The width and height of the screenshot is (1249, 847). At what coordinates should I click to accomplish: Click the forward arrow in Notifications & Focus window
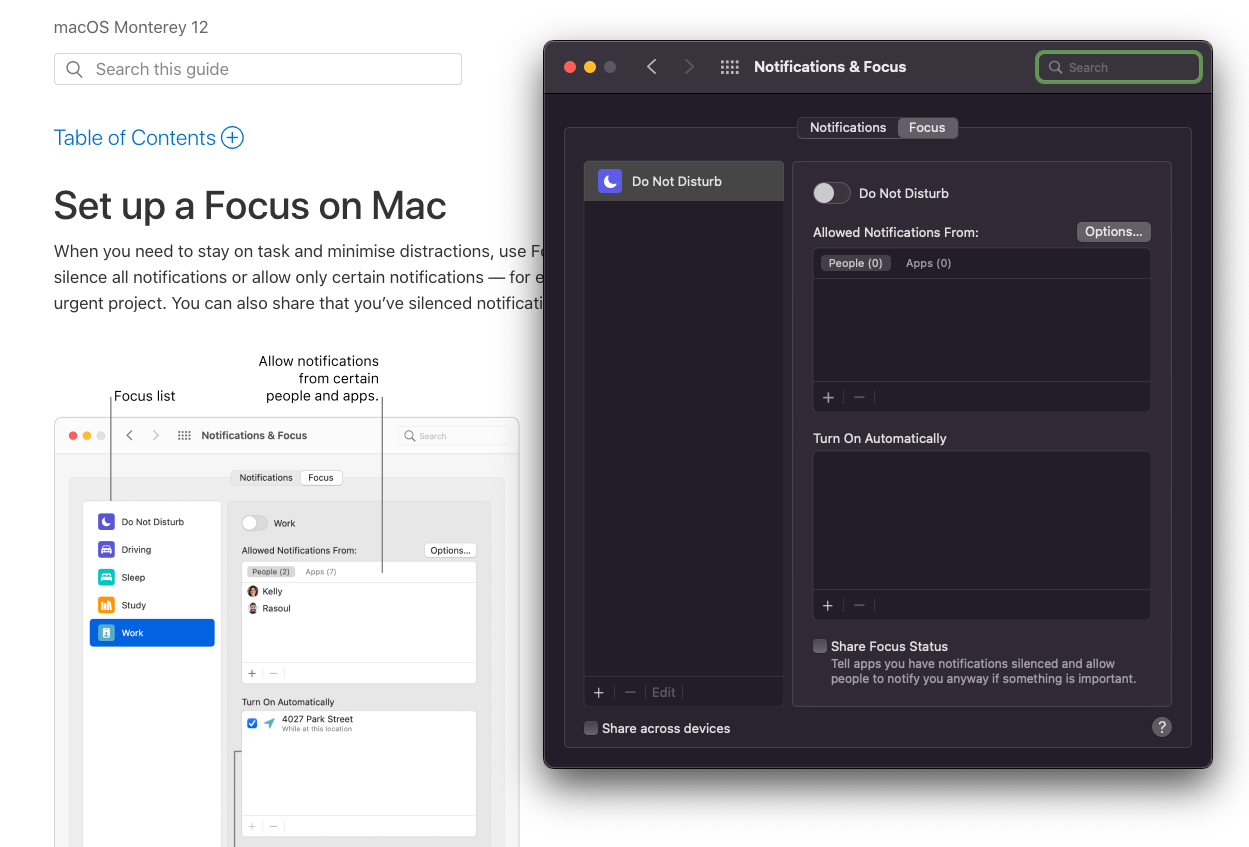click(x=689, y=67)
